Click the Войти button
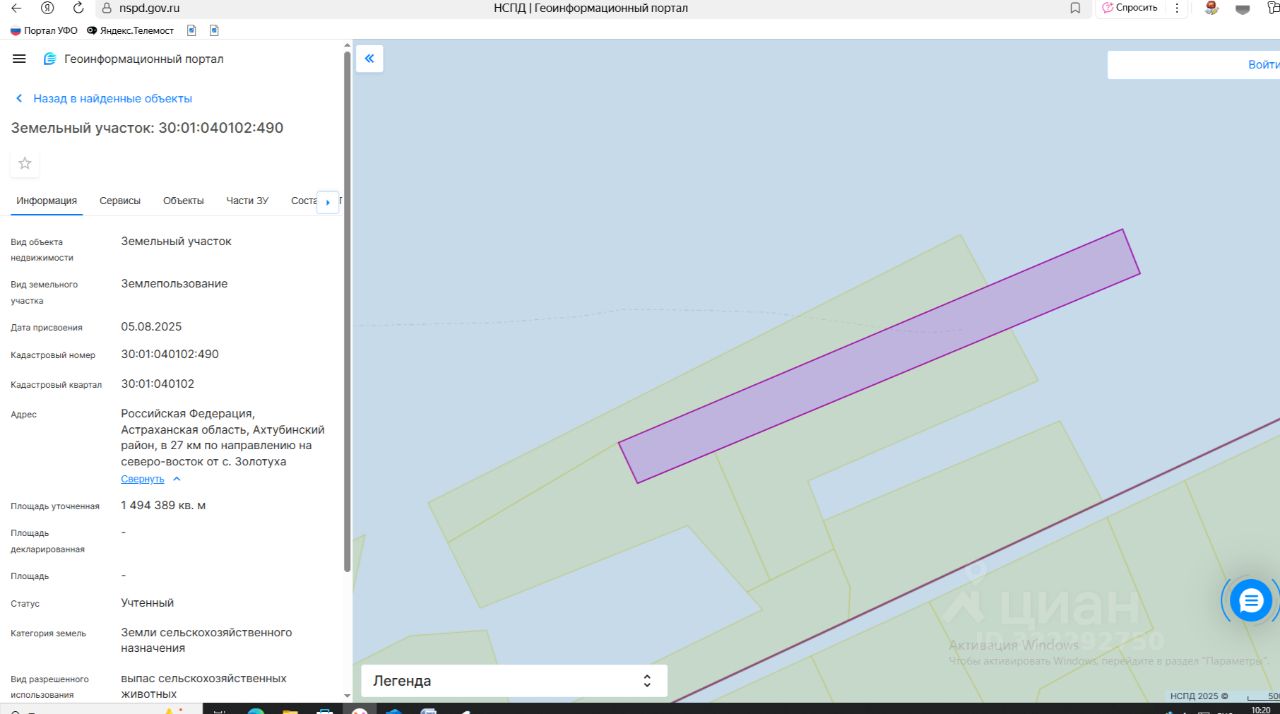The height and width of the screenshot is (714, 1280). (x=1263, y=65)
